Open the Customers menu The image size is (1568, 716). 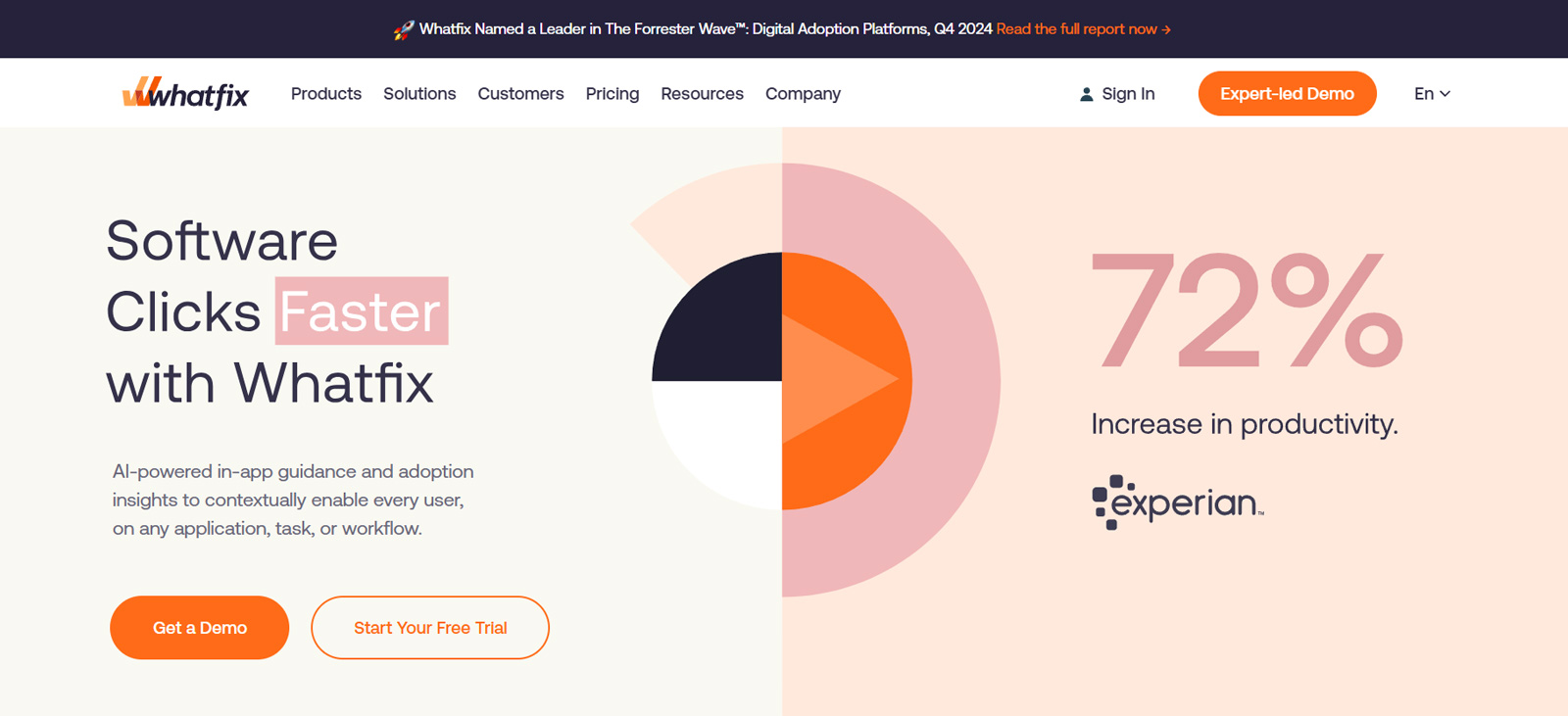click(520, 94)
